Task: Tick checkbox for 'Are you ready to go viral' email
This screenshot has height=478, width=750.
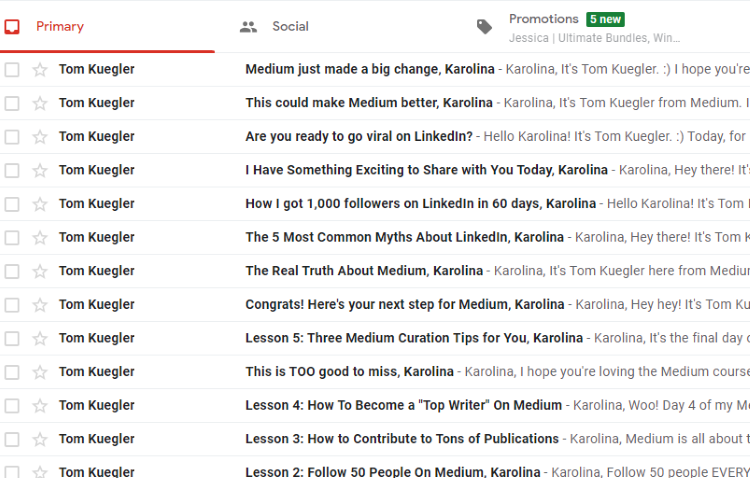Action: (x=12, y=137)
